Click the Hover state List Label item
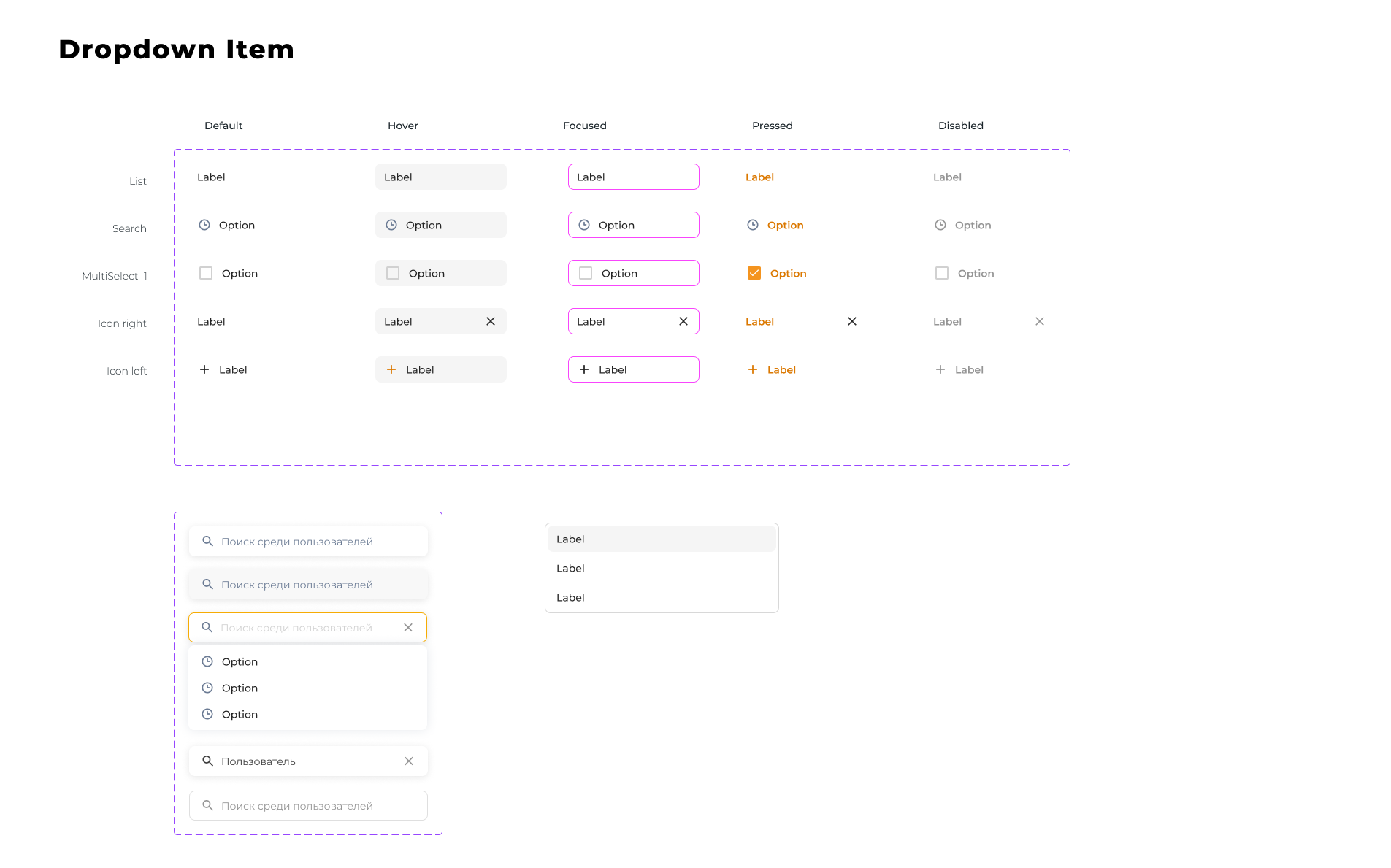1391x868 pixels. (440, 177)
